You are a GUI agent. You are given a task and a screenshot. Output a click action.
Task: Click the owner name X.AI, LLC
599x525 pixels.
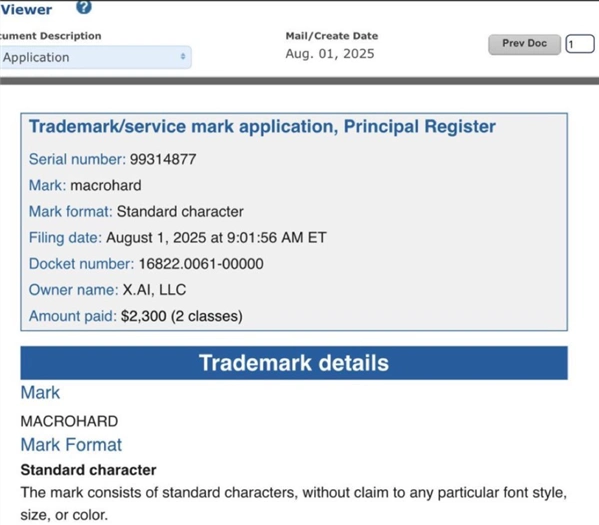tap(154, 290)
